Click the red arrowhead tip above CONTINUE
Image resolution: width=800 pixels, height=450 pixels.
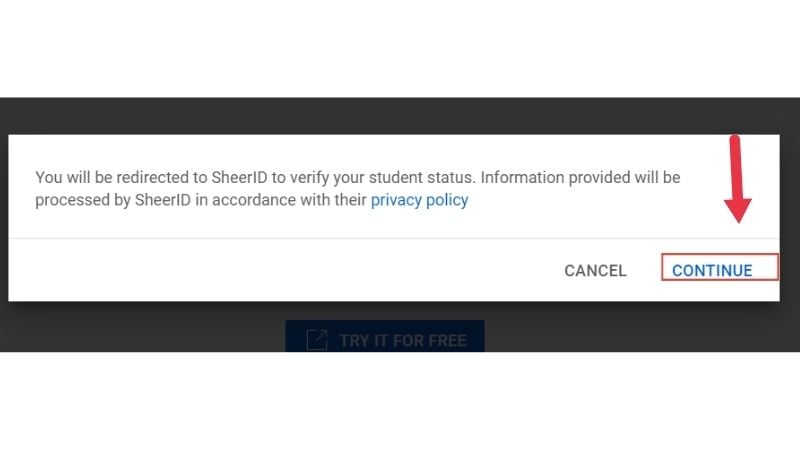point(738,212)
